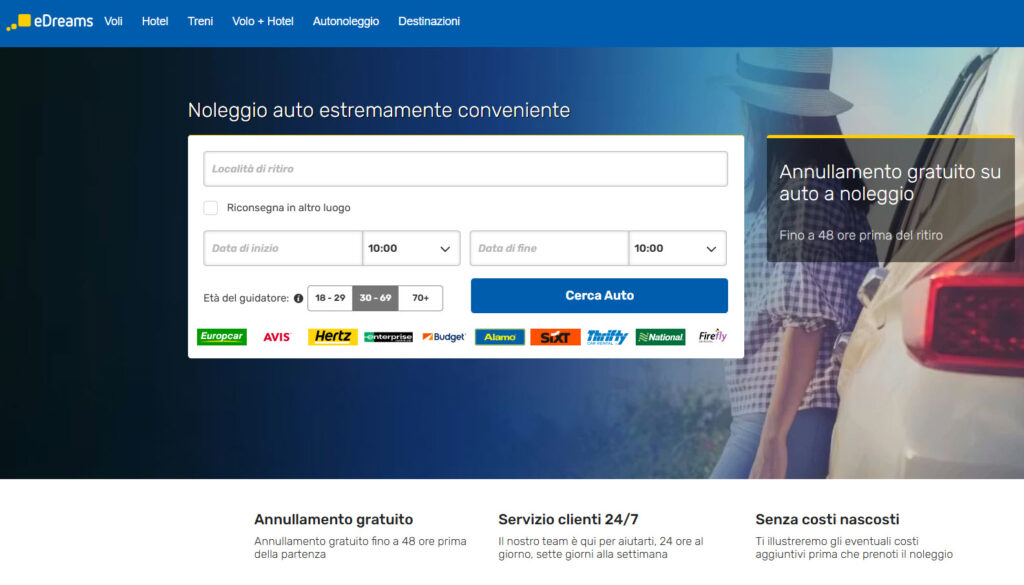
Task: Go to the Volo + Hotel section
Action: 263,21
